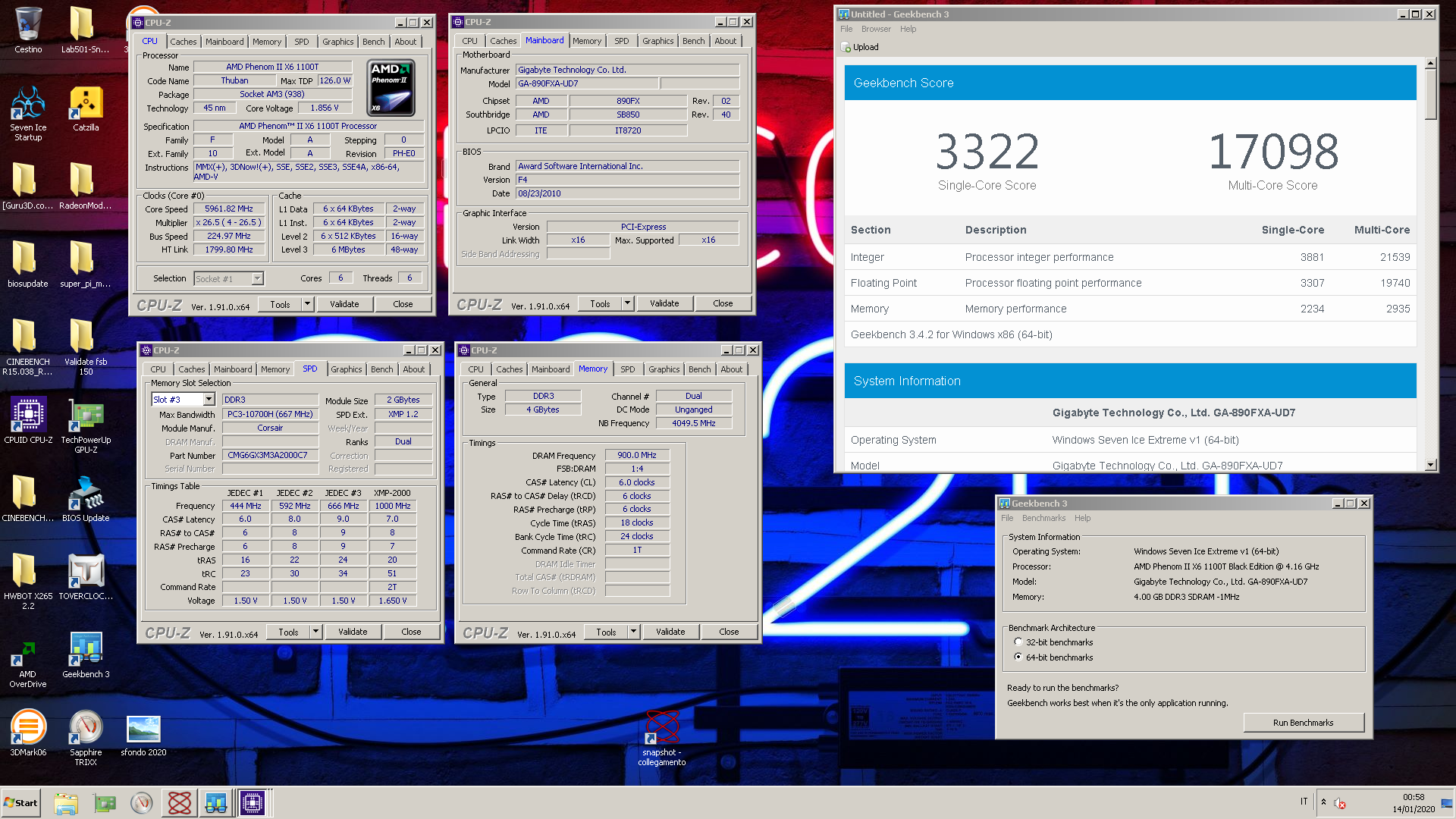Select 32-bit benchmarks radio button
Screen dimensions: 1456x819
tap(1018, 642)
